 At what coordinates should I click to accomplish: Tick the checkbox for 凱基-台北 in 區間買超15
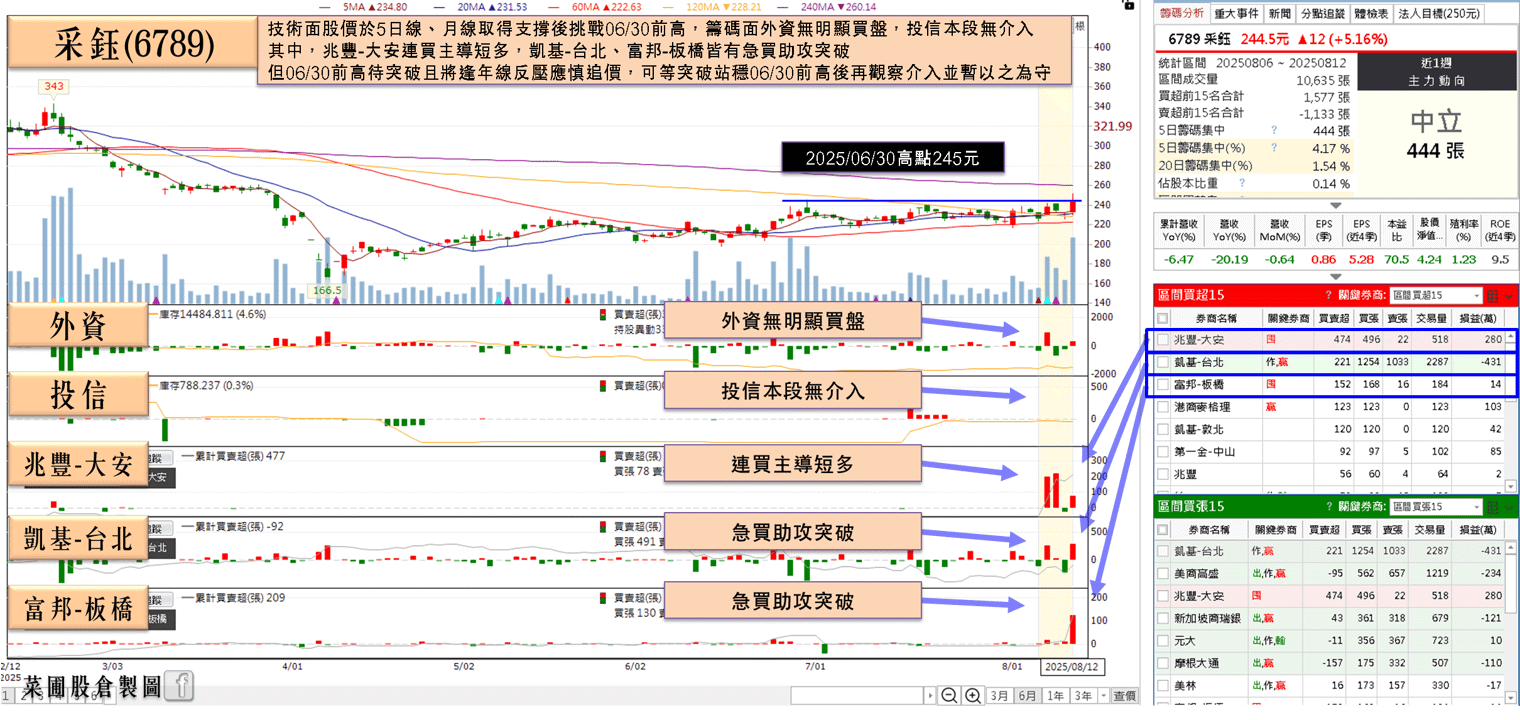[x=1163, y=363]
